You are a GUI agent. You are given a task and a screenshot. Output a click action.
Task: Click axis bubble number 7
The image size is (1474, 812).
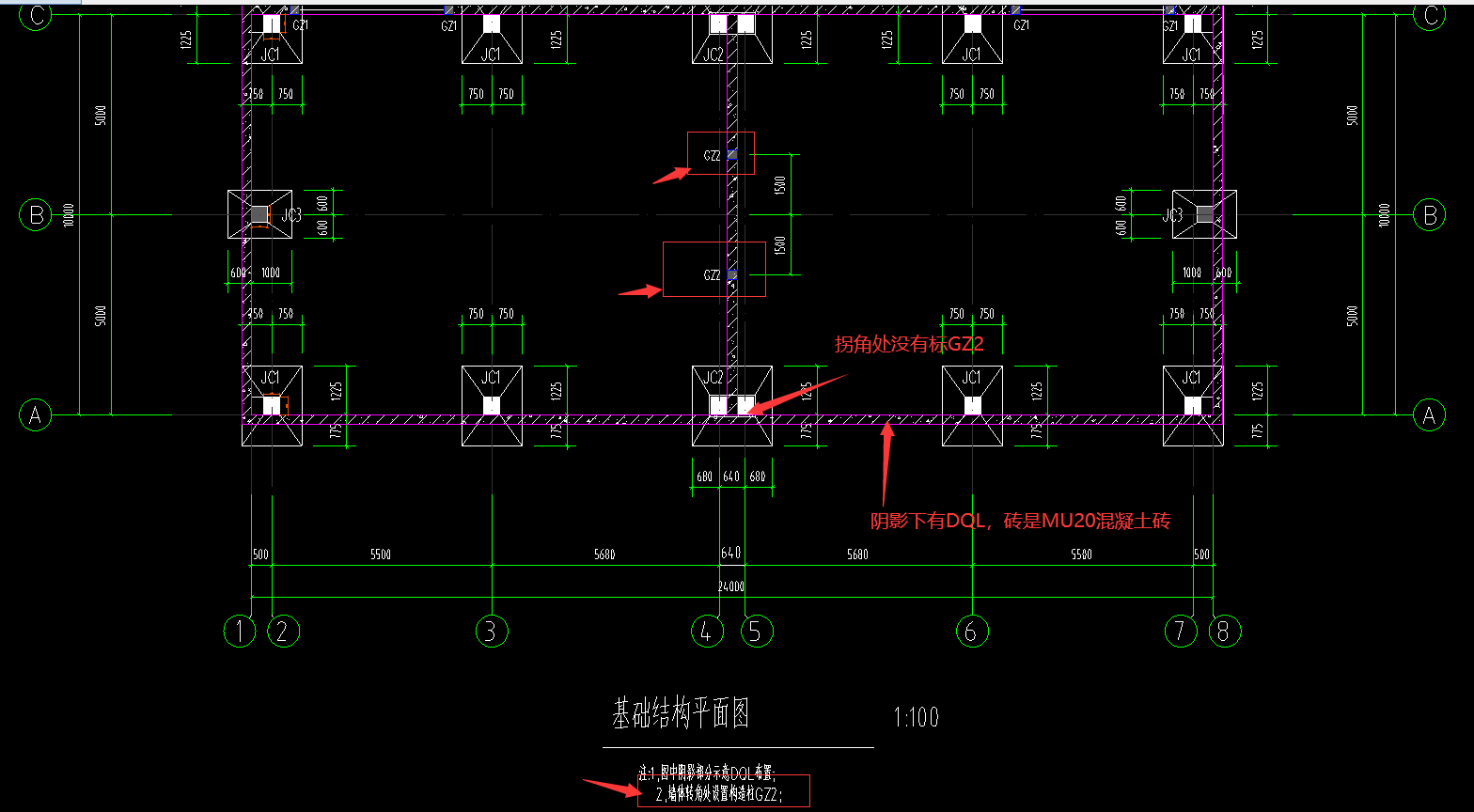tap(1181, 631)
